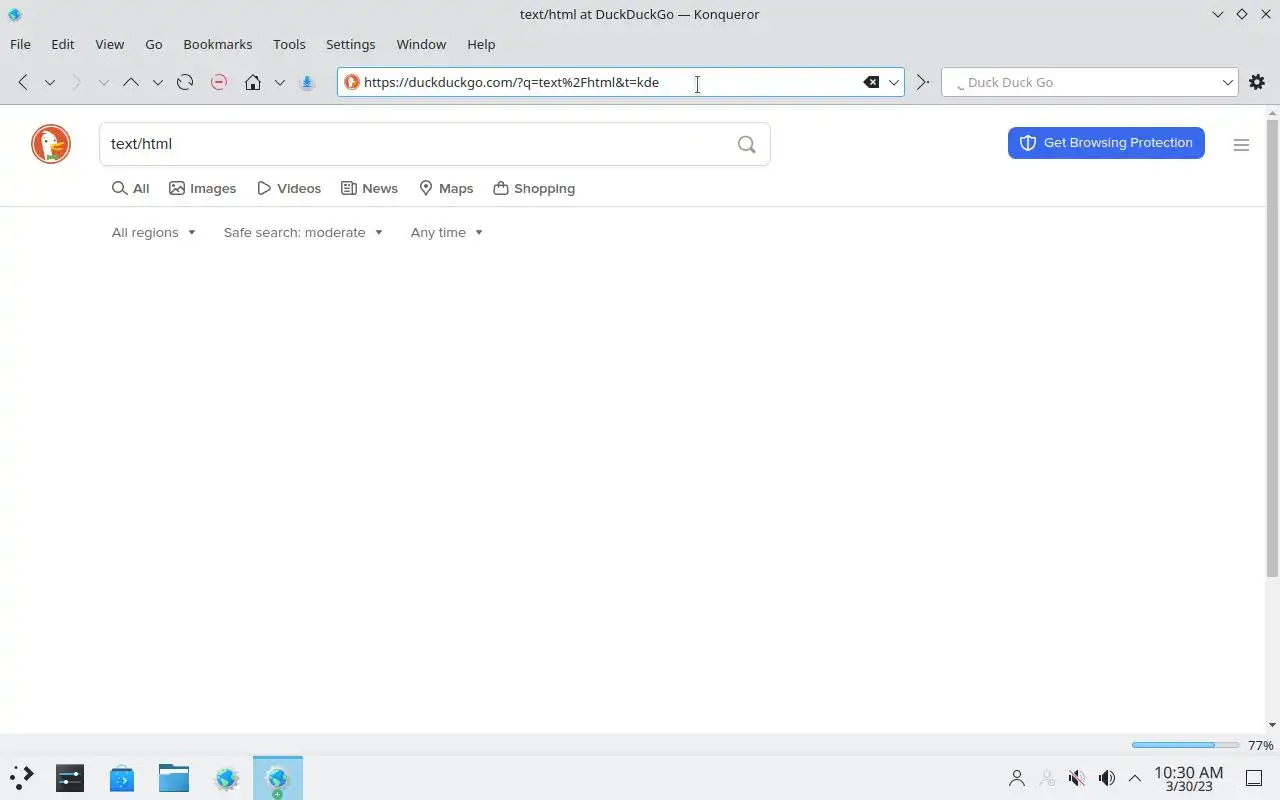Screen dimensions: 1280x800
Task: Go to the Home page
Action: coord(253,82)
